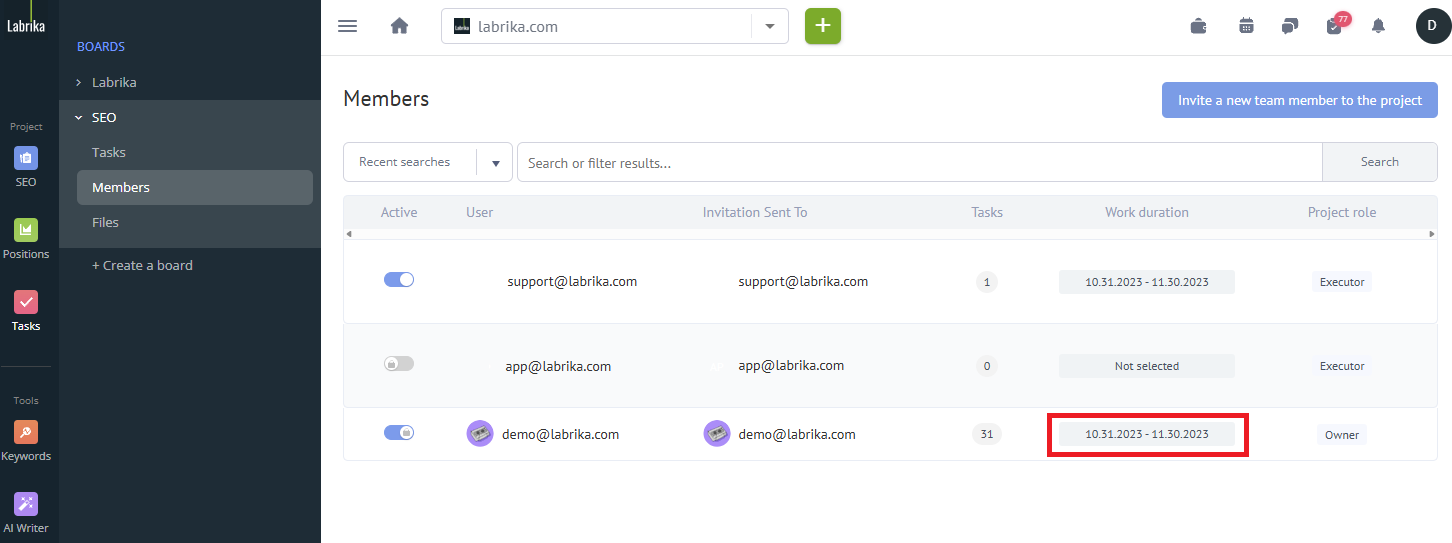Viewport: 1452px width, 543px height.
Task: Click user app@labrika.com in the User column
Action: click(x=558, y=366)
